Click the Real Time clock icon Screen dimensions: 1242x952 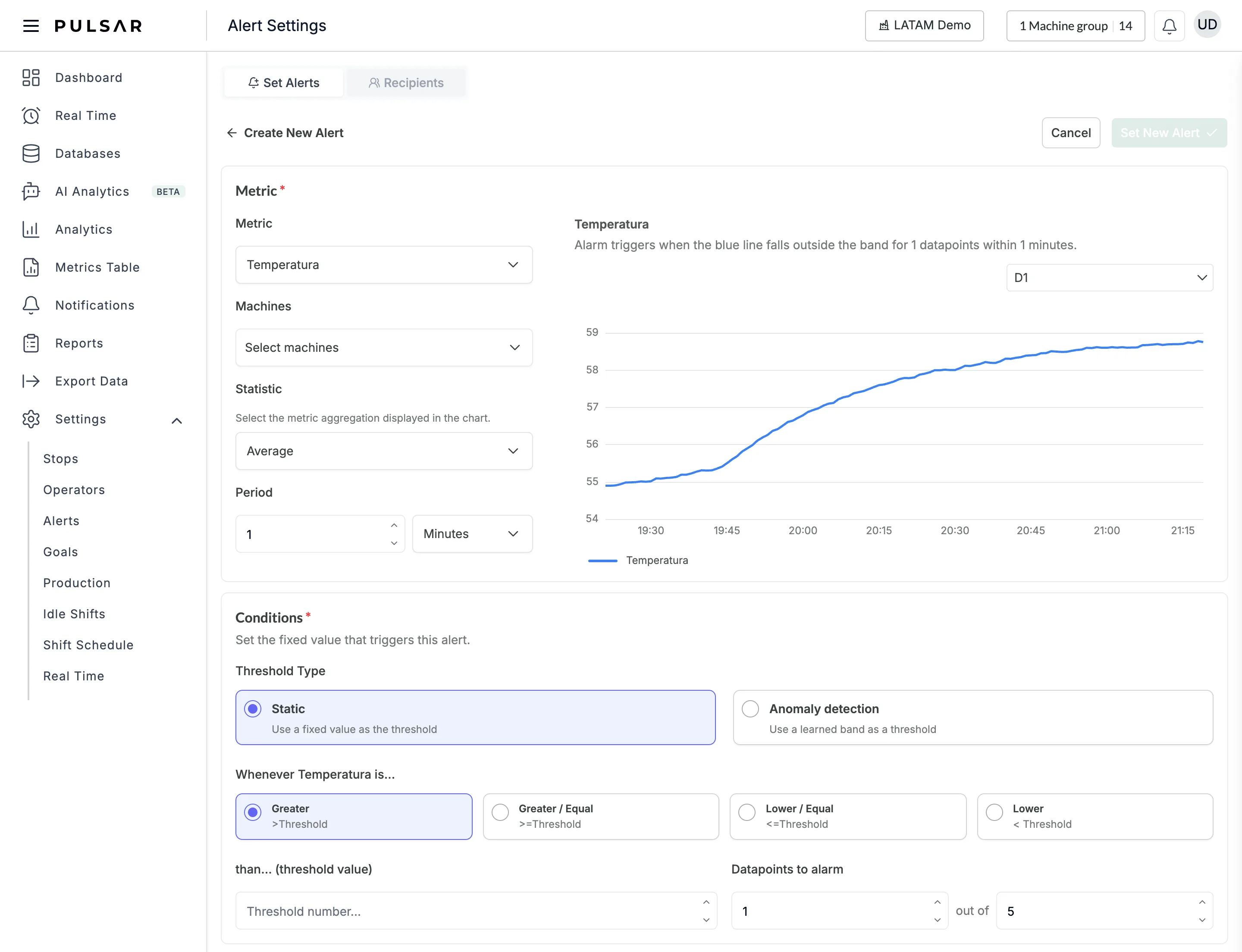pyautogui.click(x=31, y=116)
